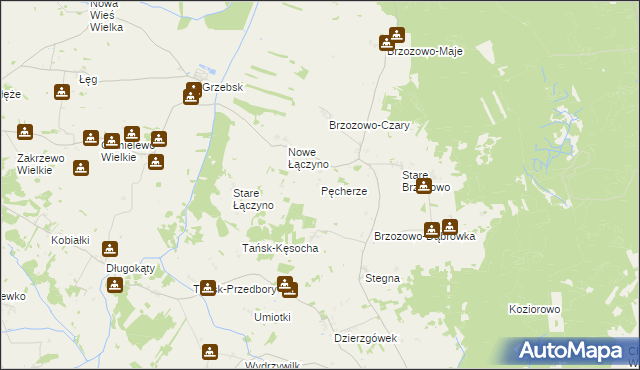Click the POI icon just above Zakrzewo Wielkie label
The width and height of the screenshot is (640, 370).
(25, 132)
